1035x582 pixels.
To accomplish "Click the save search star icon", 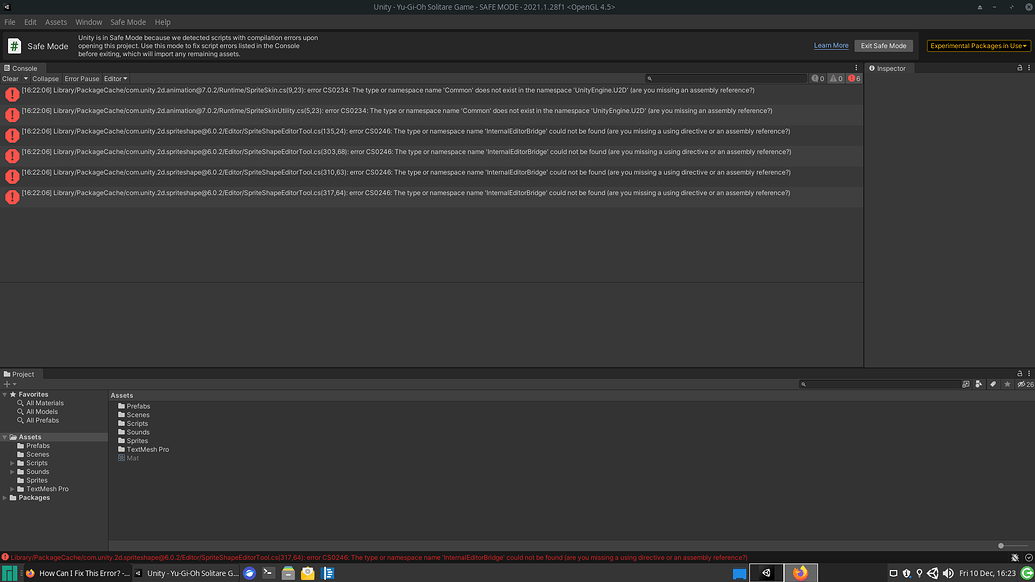I will 1008,384.
